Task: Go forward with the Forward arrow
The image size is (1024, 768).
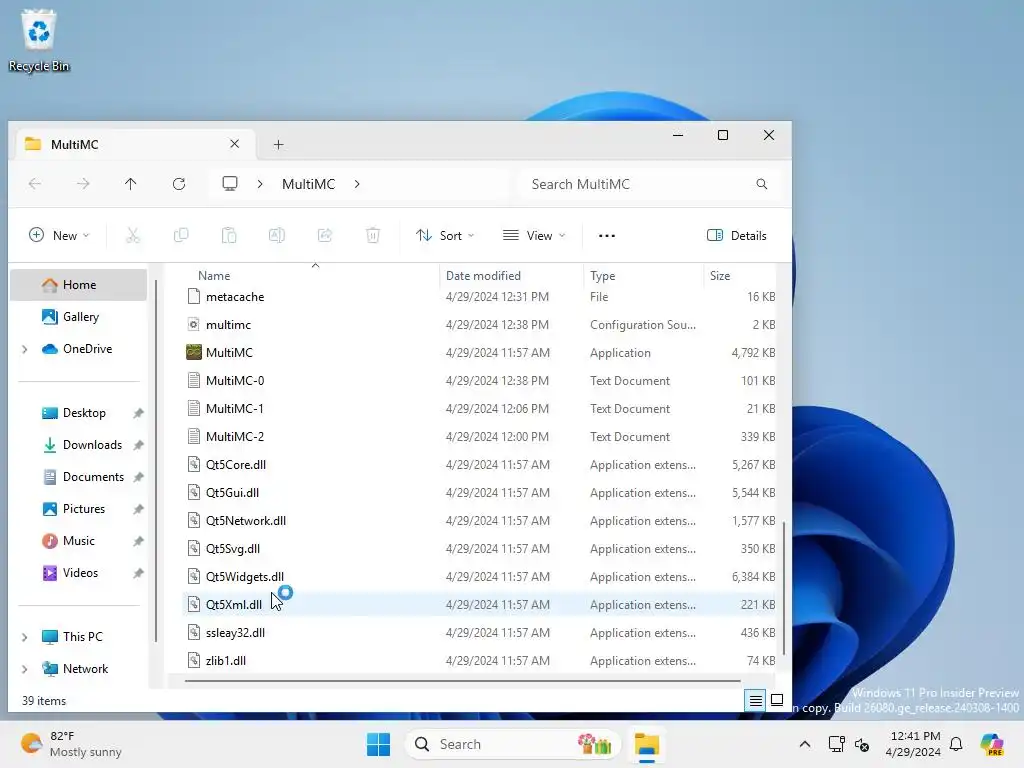Action: (x=83, y=184)
